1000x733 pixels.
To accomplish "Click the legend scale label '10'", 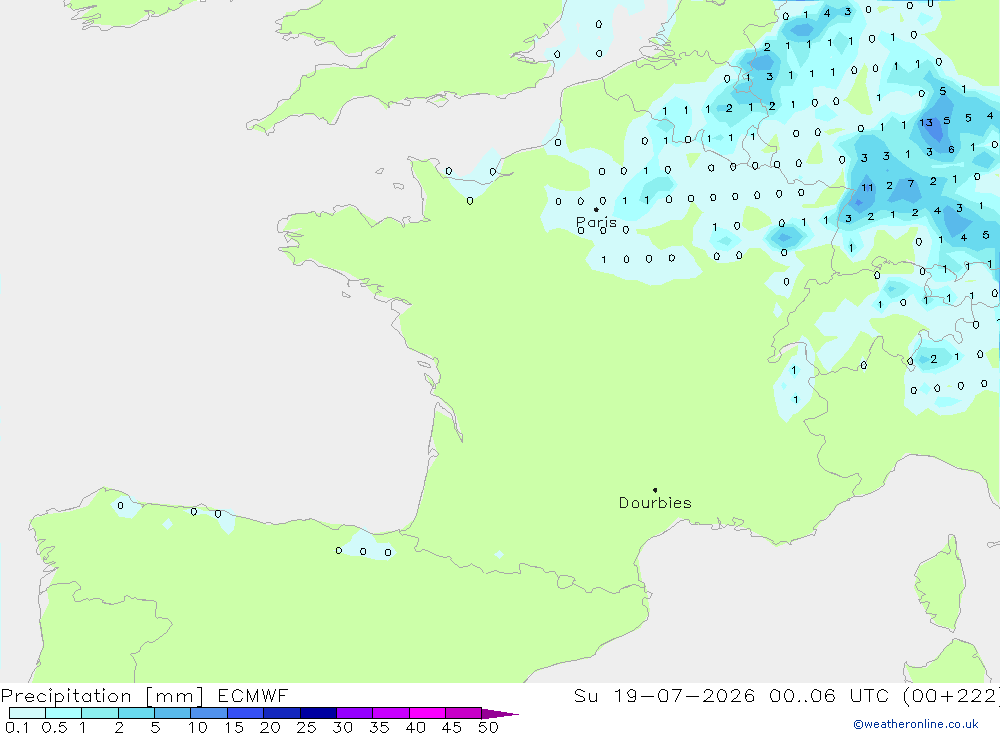I will (x=198, y=727).
